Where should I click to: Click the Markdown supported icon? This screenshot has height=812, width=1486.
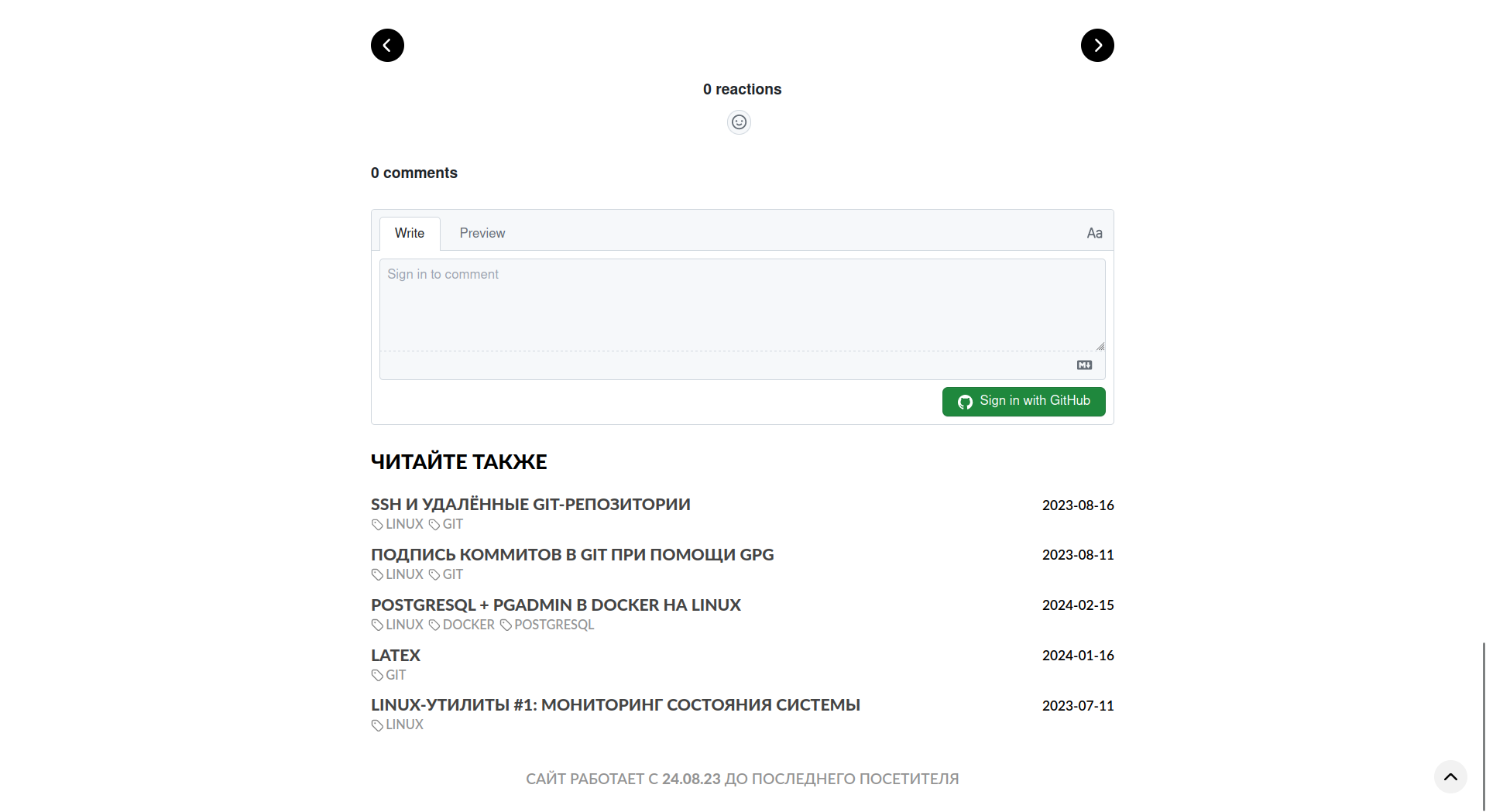tap(1084, 365)
